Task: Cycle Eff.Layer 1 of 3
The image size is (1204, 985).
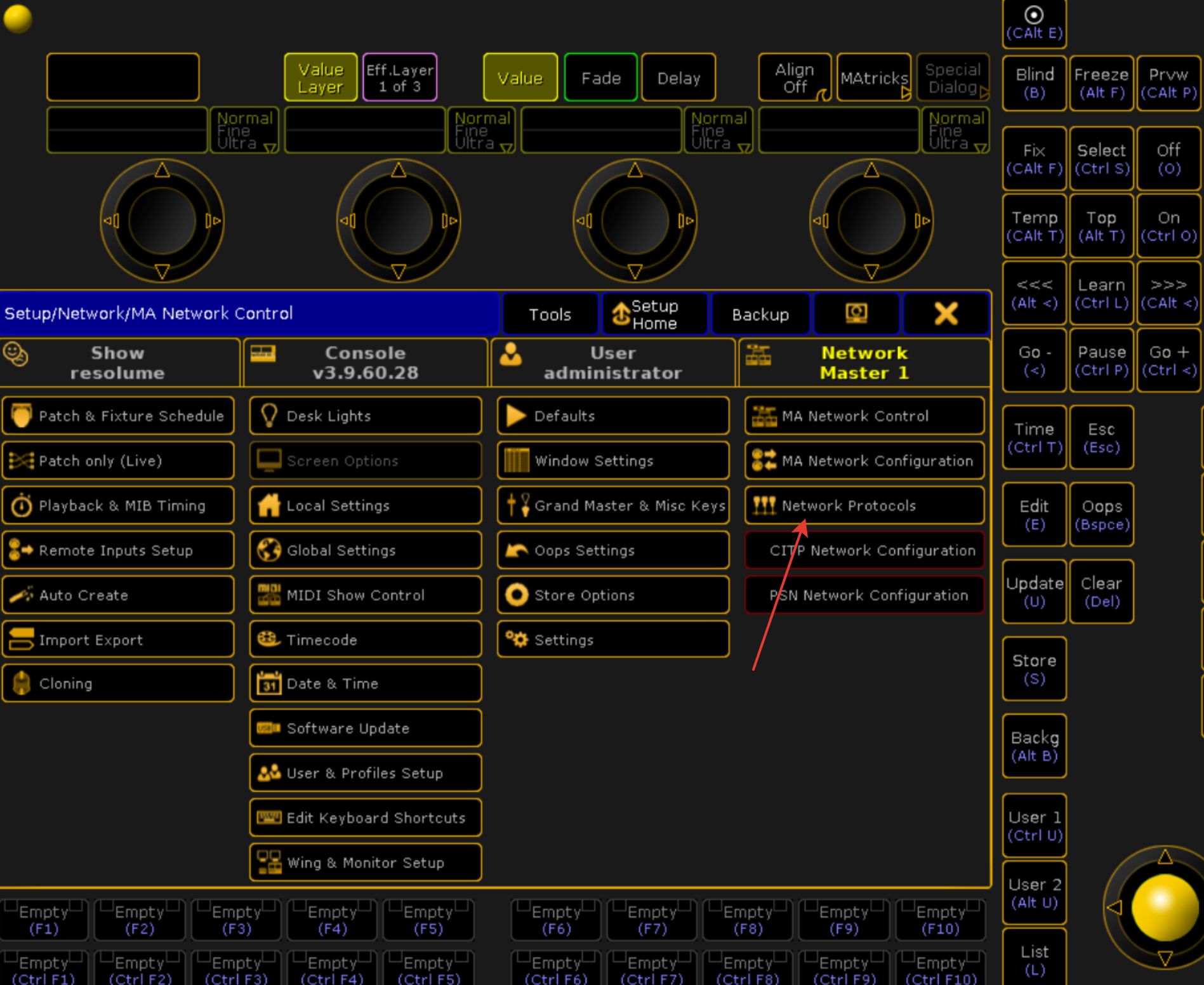Action: 400,77
